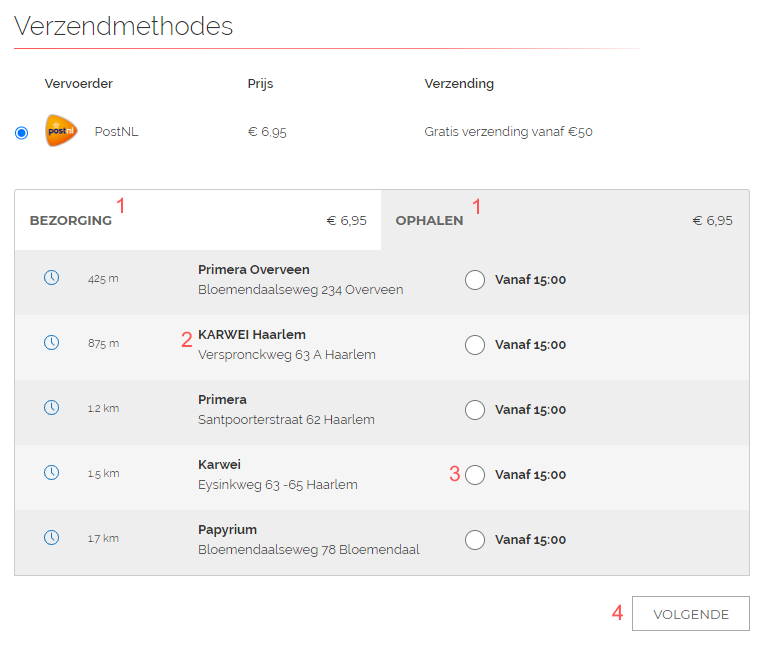Click clock icon for Karwei Eysinkweg
The image size is (764, 646).
tap(52, 473)
